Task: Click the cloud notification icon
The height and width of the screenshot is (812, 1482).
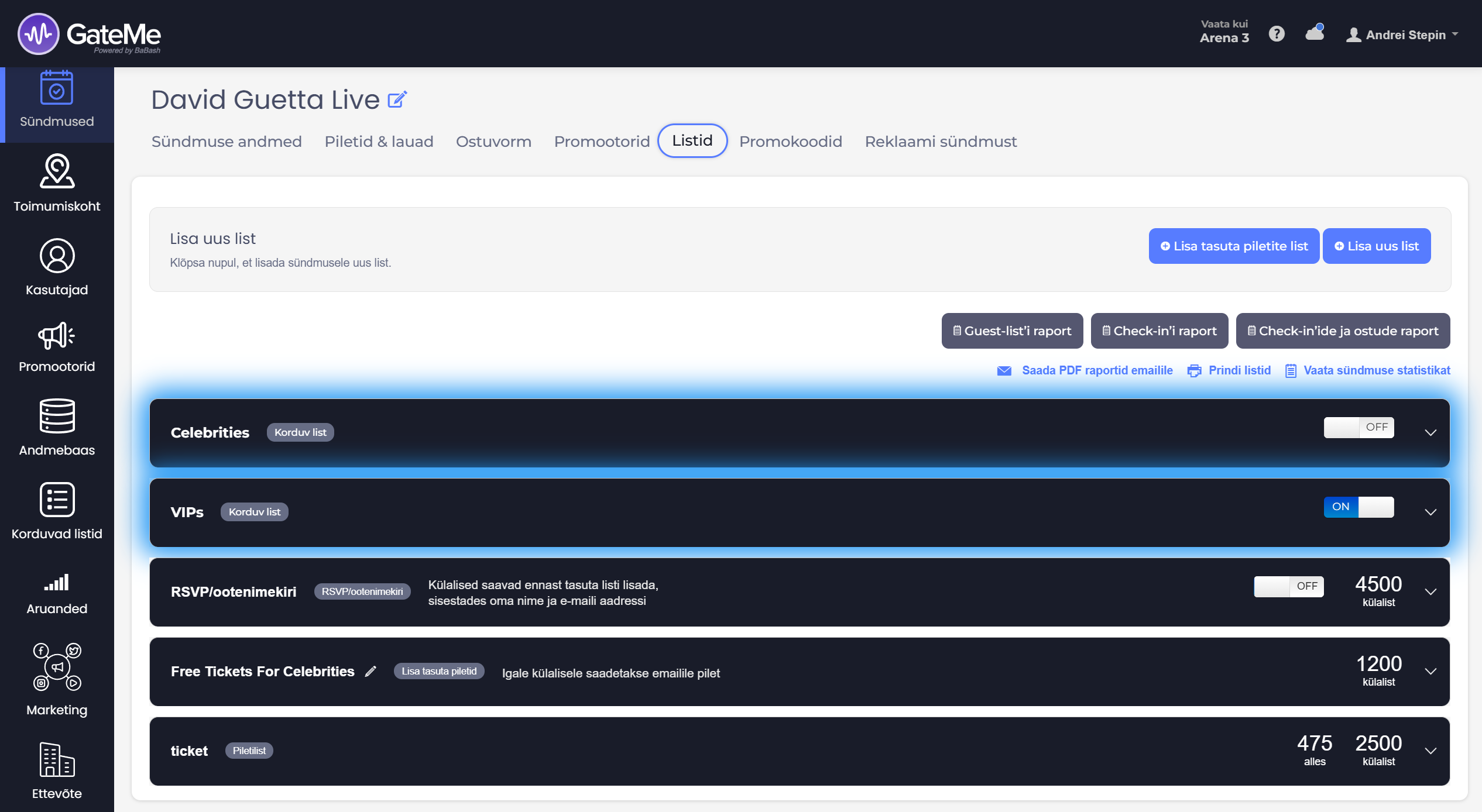Action: tap(1315, 32)
